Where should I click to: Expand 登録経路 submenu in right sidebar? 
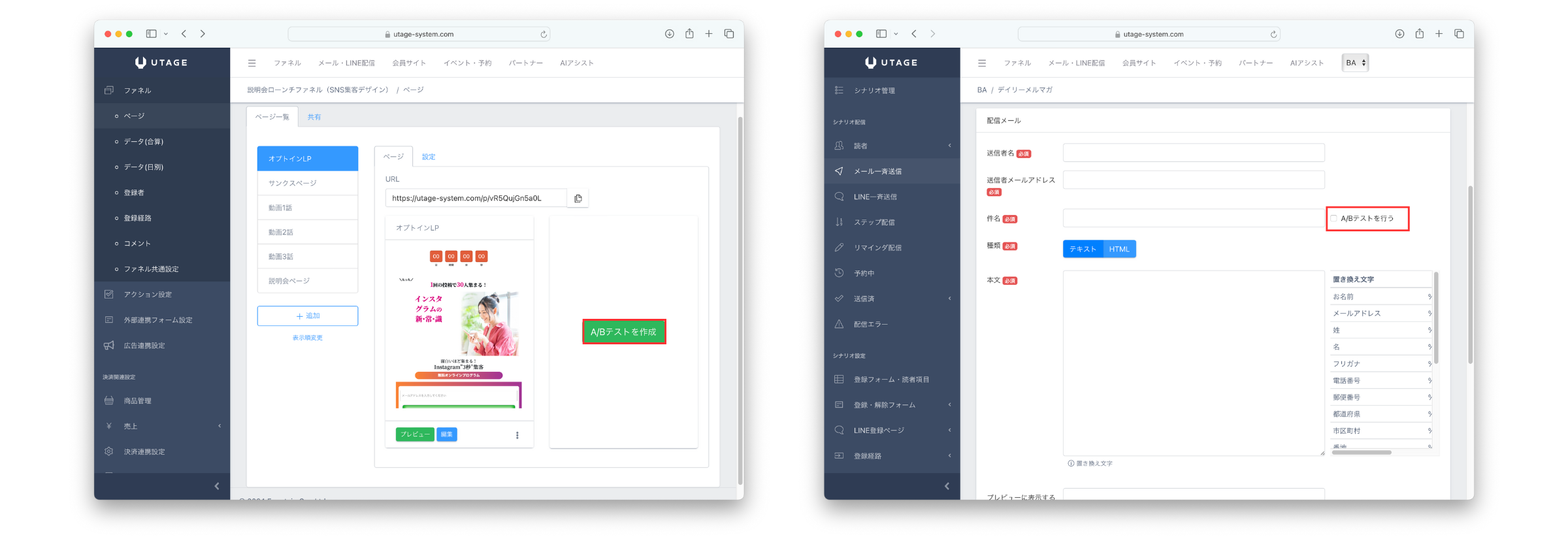950,456
